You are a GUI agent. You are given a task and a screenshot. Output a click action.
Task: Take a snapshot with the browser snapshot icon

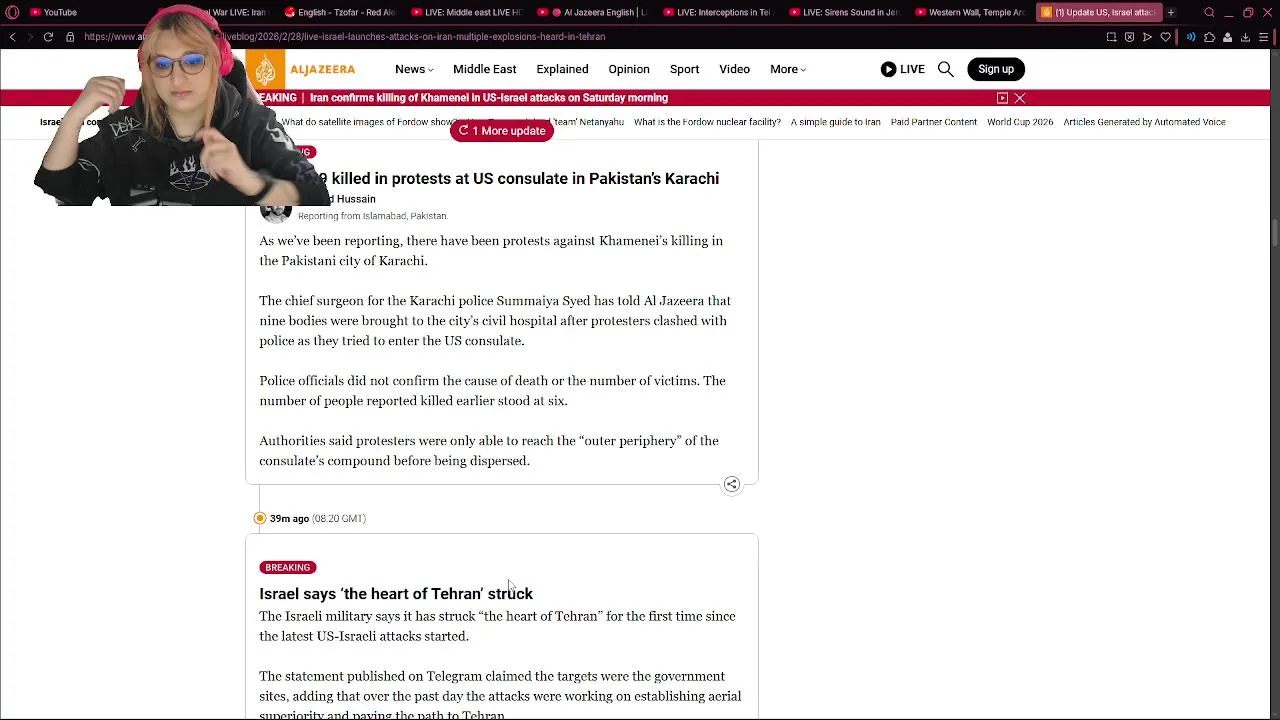pyautogui.click(x=1111, y=37)
